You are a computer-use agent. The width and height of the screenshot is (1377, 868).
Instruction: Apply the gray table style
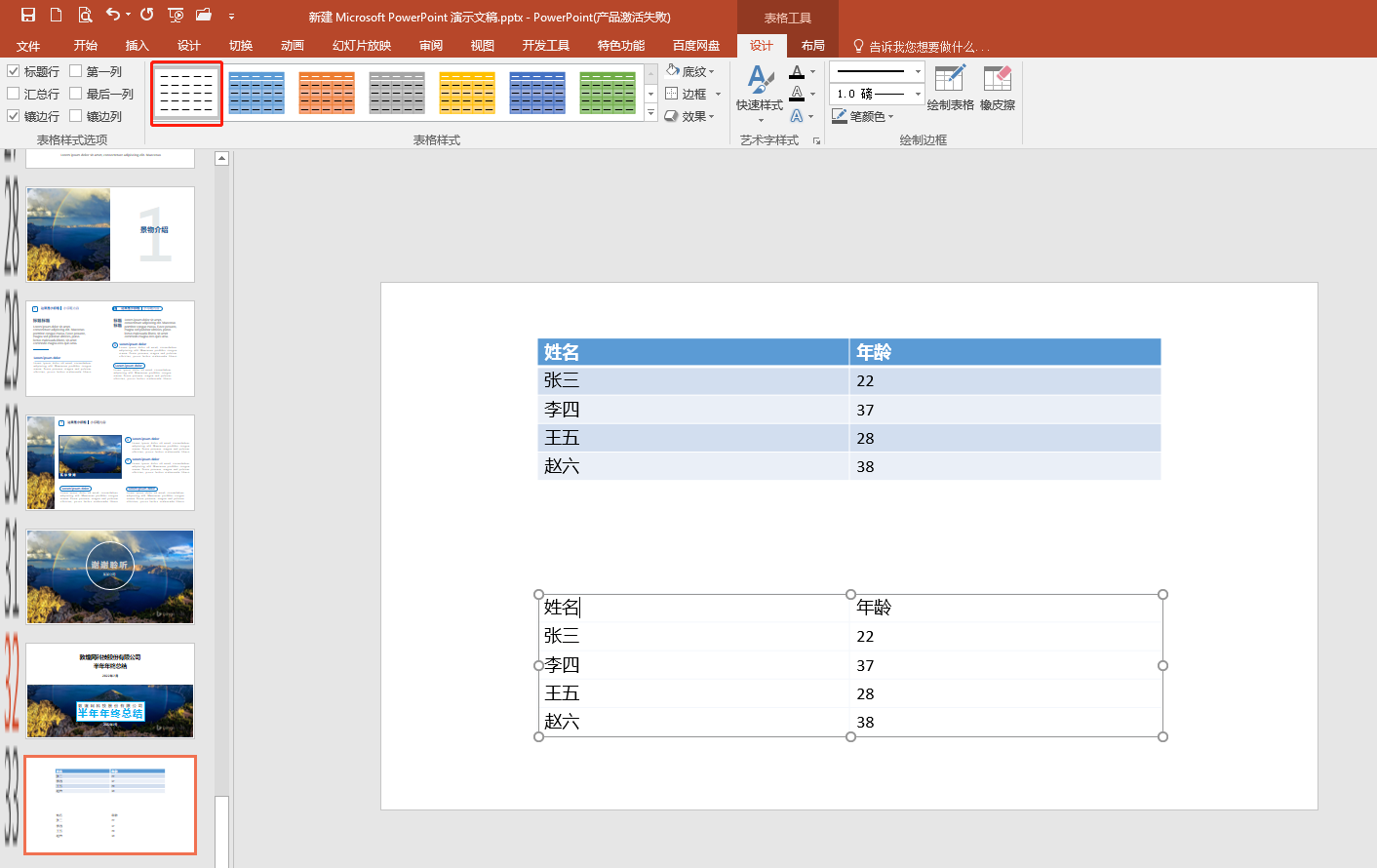coord(397,94)
